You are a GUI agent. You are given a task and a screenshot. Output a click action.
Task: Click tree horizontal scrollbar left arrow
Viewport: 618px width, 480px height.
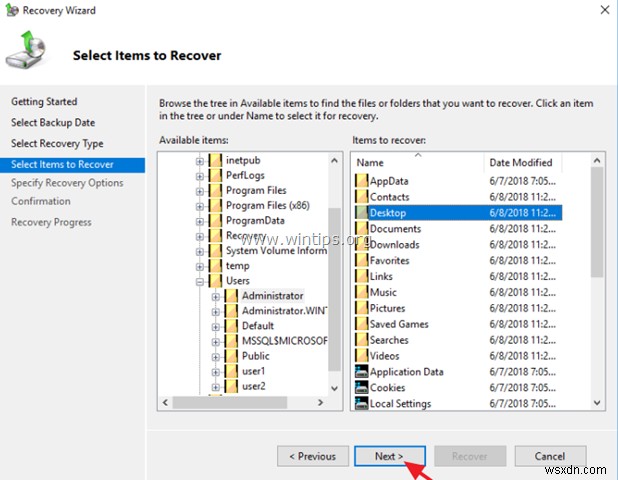166,402
